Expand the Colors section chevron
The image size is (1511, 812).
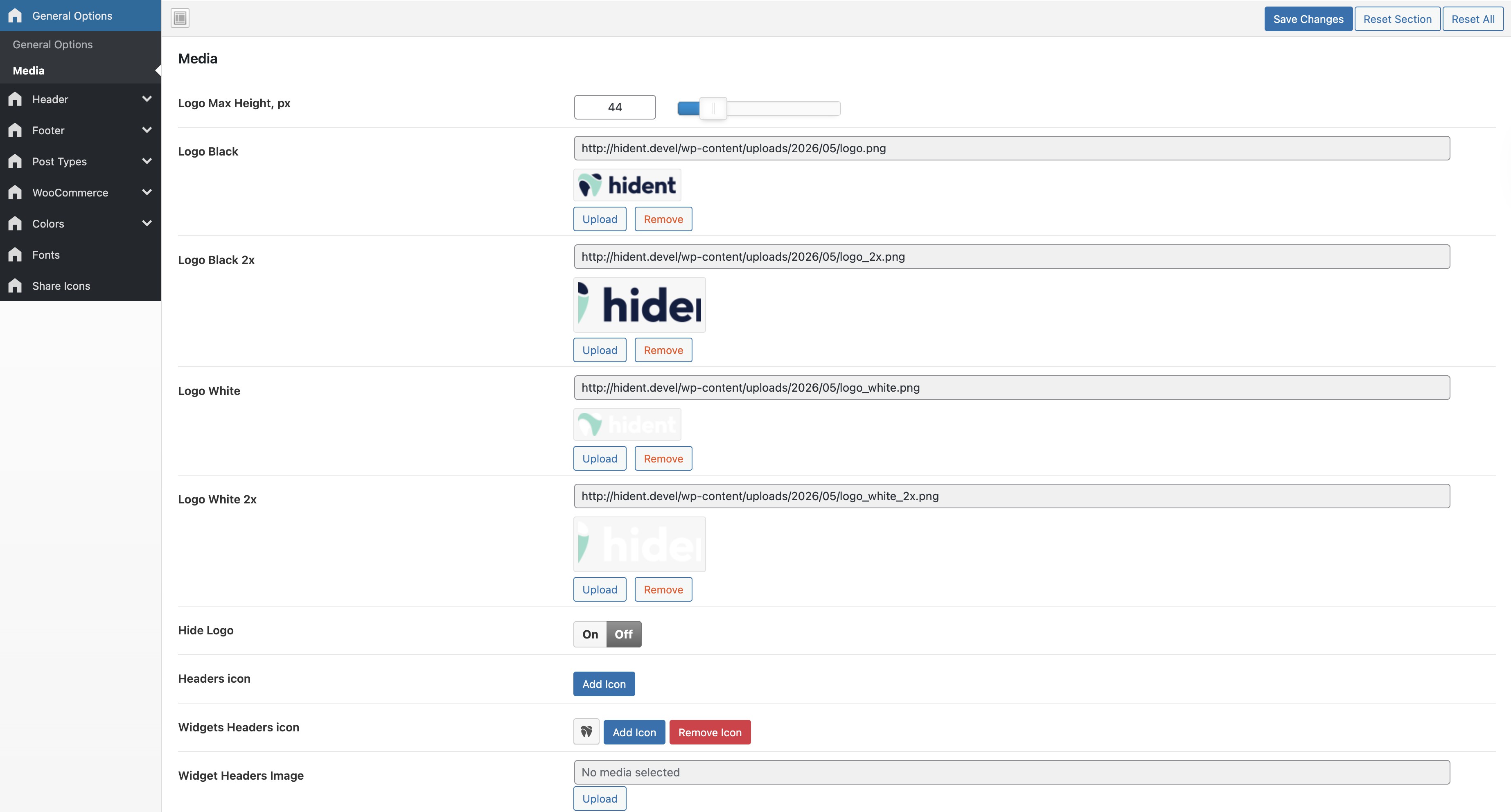[x=147, y=223]
